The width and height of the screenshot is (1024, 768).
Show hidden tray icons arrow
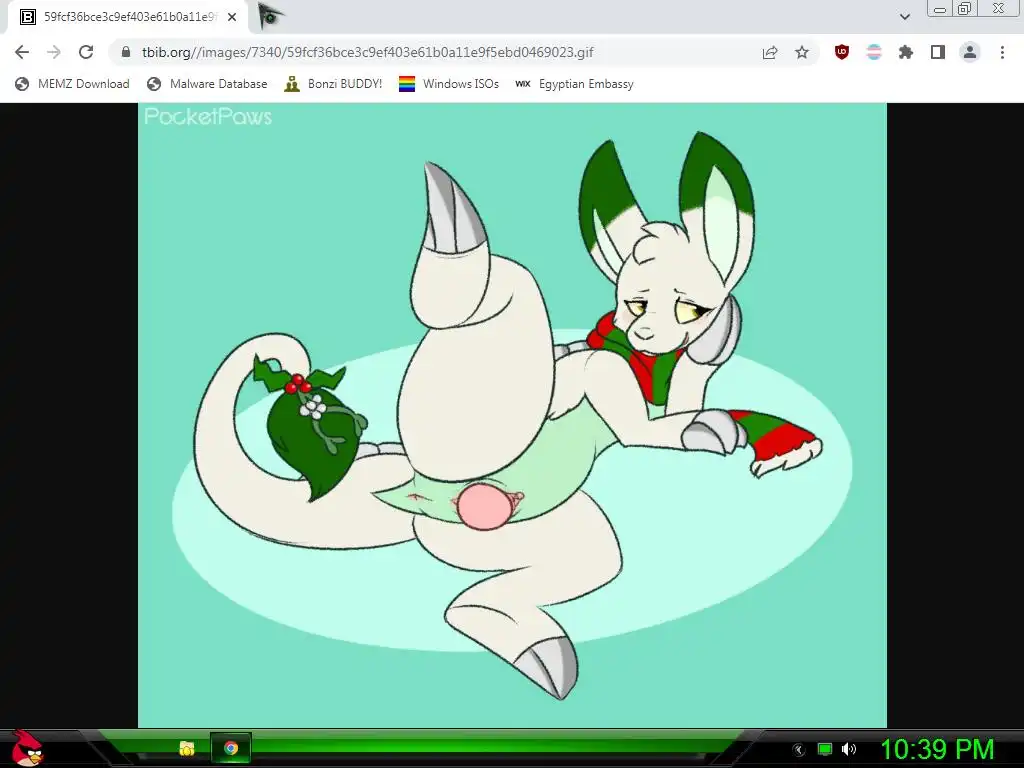pyautogui.click(x=799, y=750)
